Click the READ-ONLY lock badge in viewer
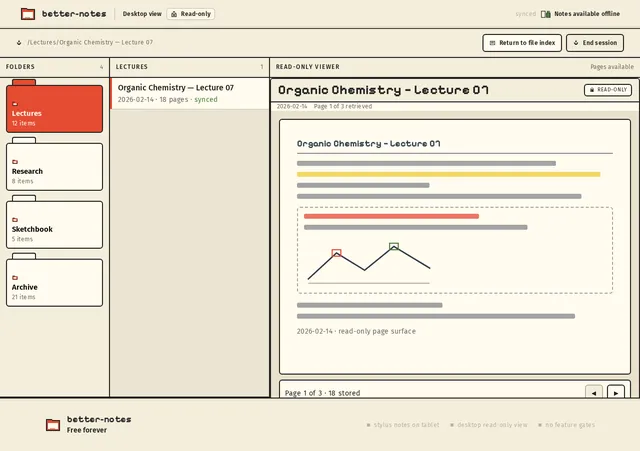 [x=608, y=90]
